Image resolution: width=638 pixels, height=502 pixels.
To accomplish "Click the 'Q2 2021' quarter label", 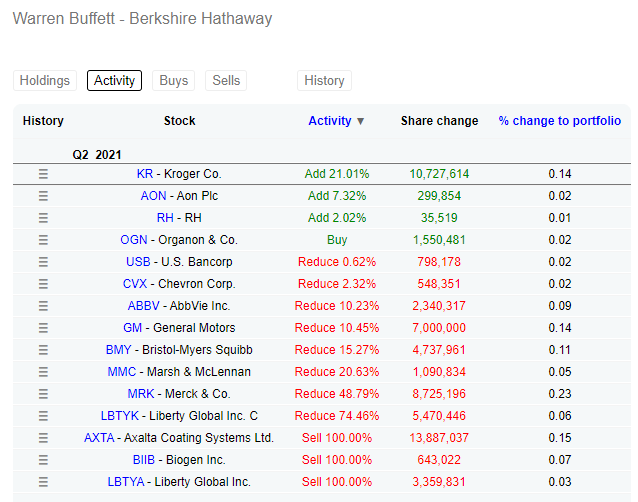I will [97, 155].
